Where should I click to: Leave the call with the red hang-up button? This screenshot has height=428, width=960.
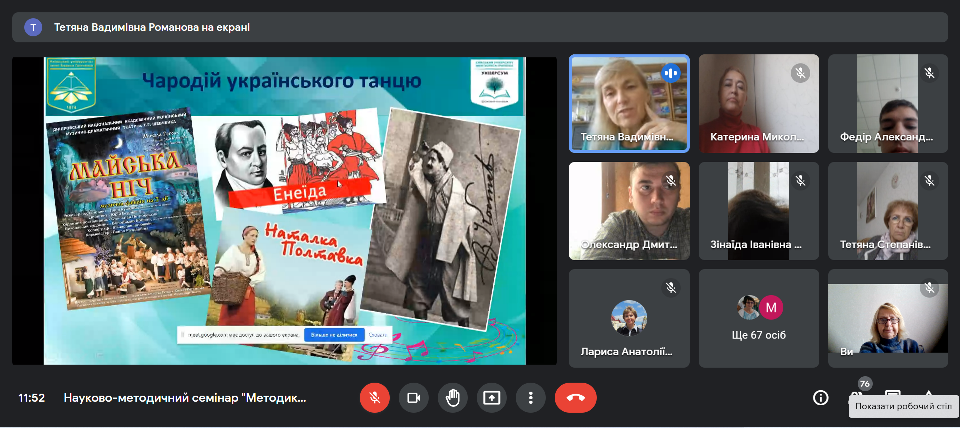click(x=575, y=397)
